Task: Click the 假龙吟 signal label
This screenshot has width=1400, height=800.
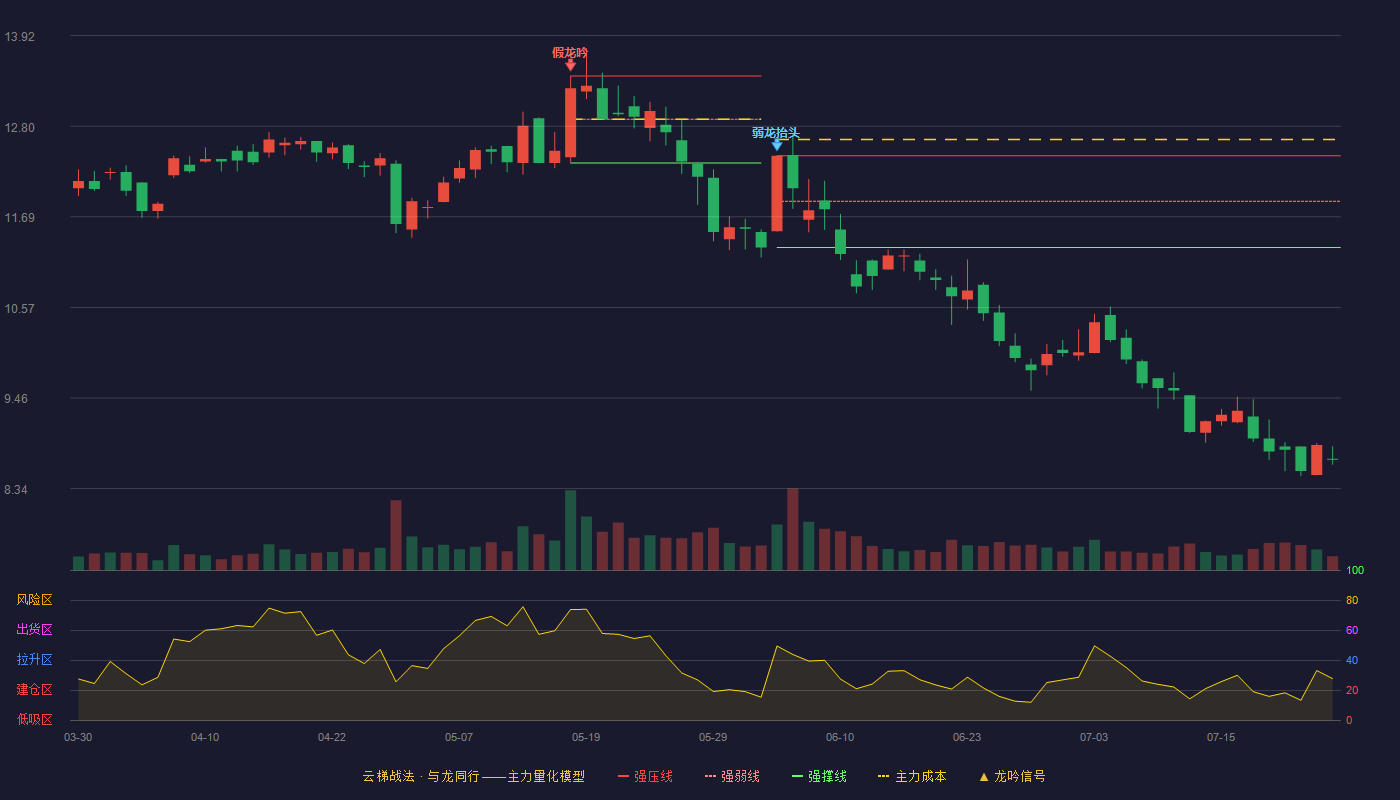Action: [x=570, y=52]
